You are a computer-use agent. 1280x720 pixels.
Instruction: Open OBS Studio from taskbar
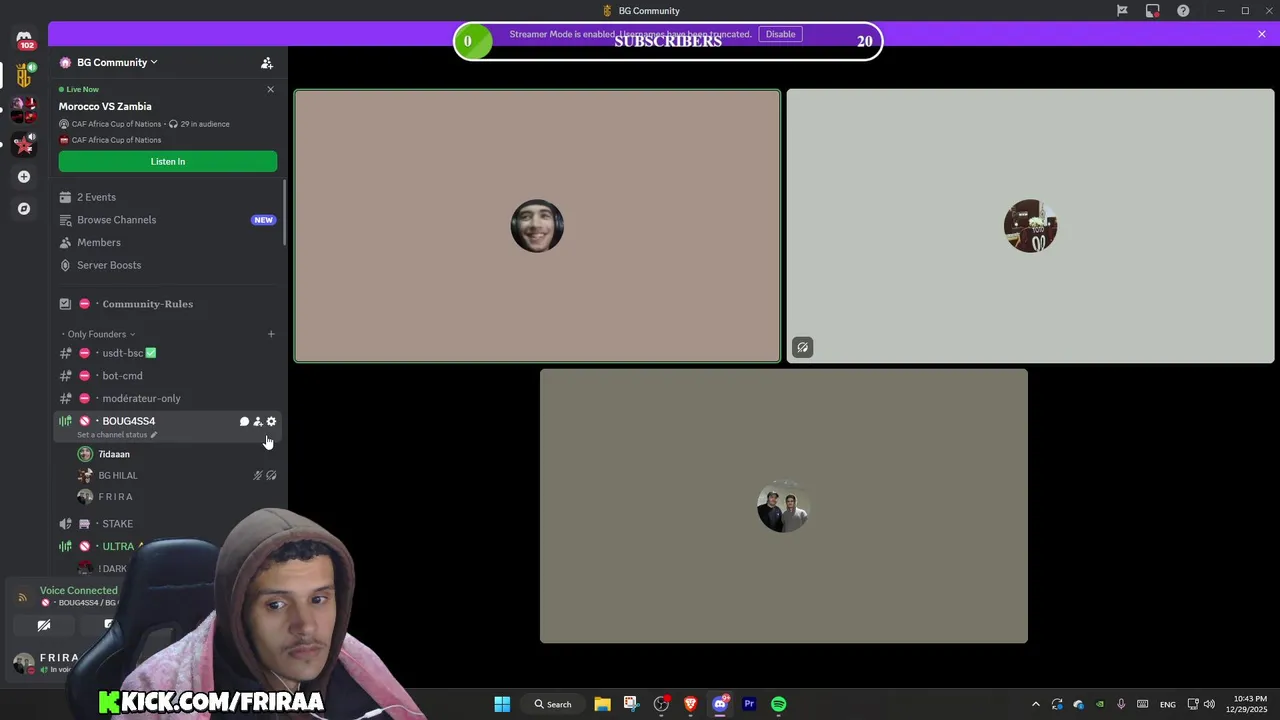point(661,704)
